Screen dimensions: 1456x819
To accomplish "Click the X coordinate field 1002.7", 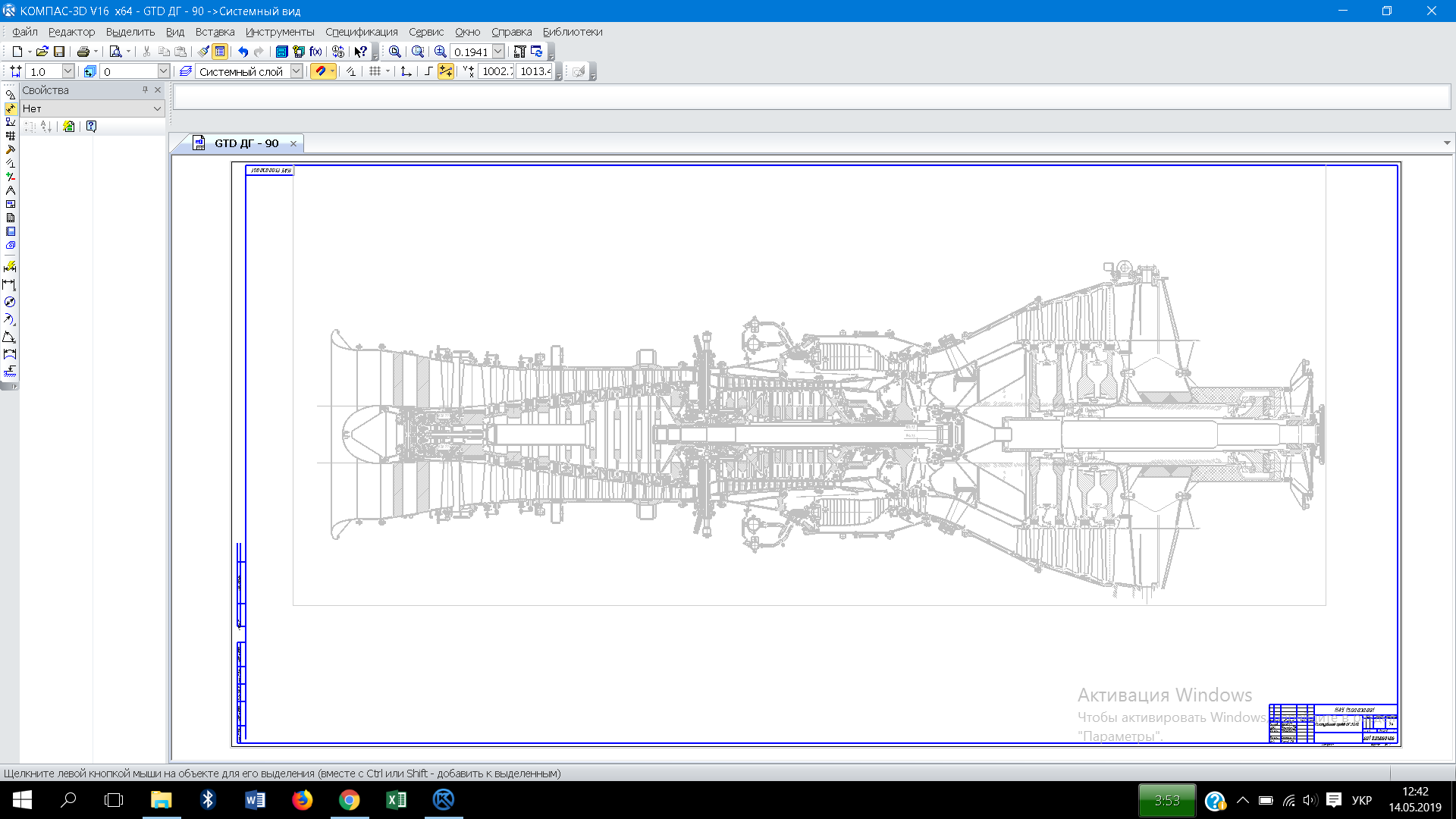I will pyautogui.click(x=496, y=71).
